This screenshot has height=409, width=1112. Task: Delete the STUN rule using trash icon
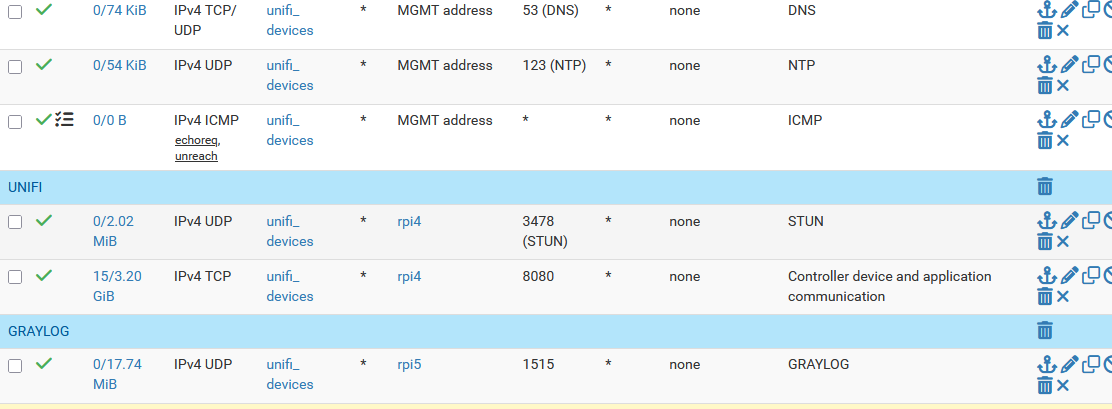coord(1045,241)
